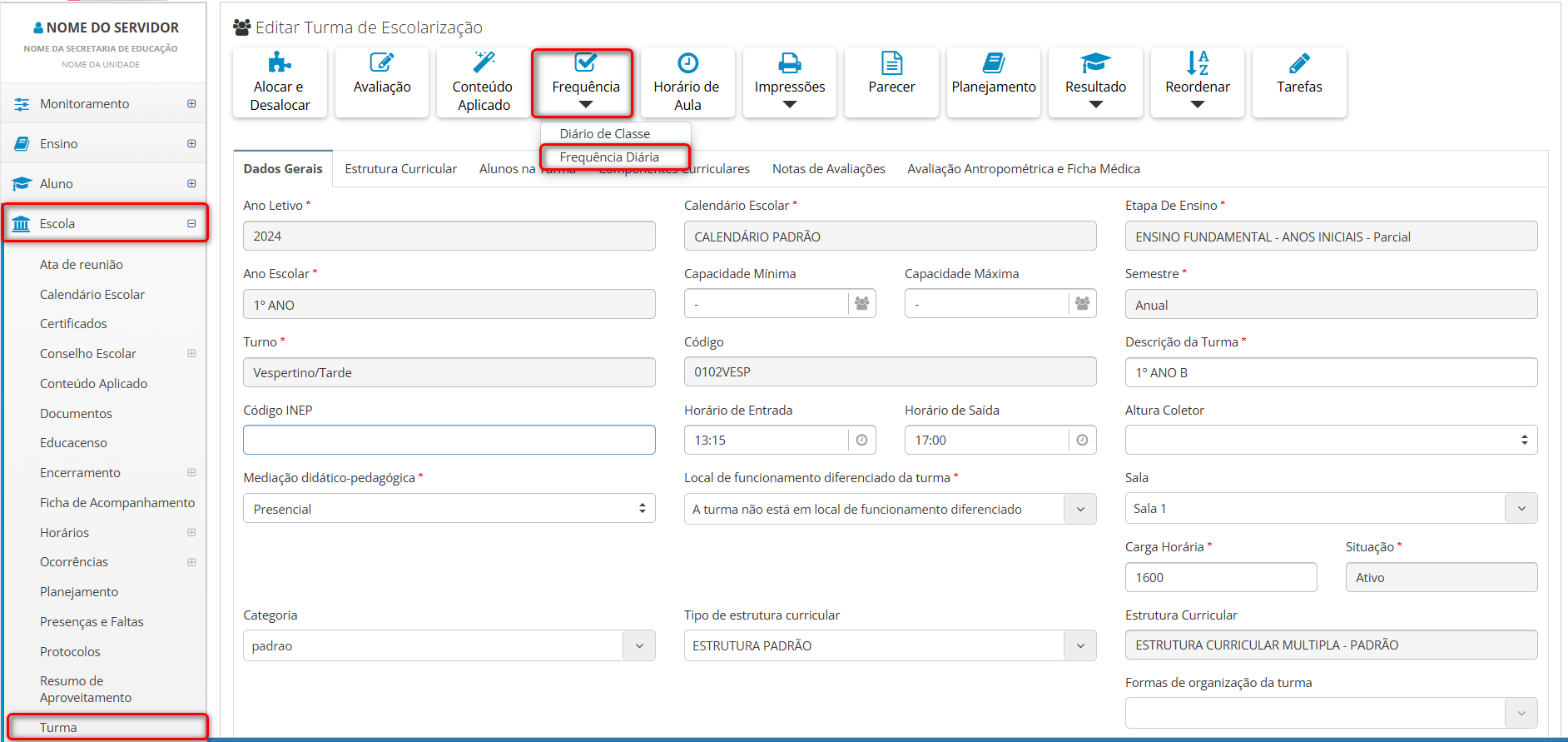This screenshot has height=742, width=1568.
Task: Collapse the Escola sidebar section
Action: [x=191, y=224]
